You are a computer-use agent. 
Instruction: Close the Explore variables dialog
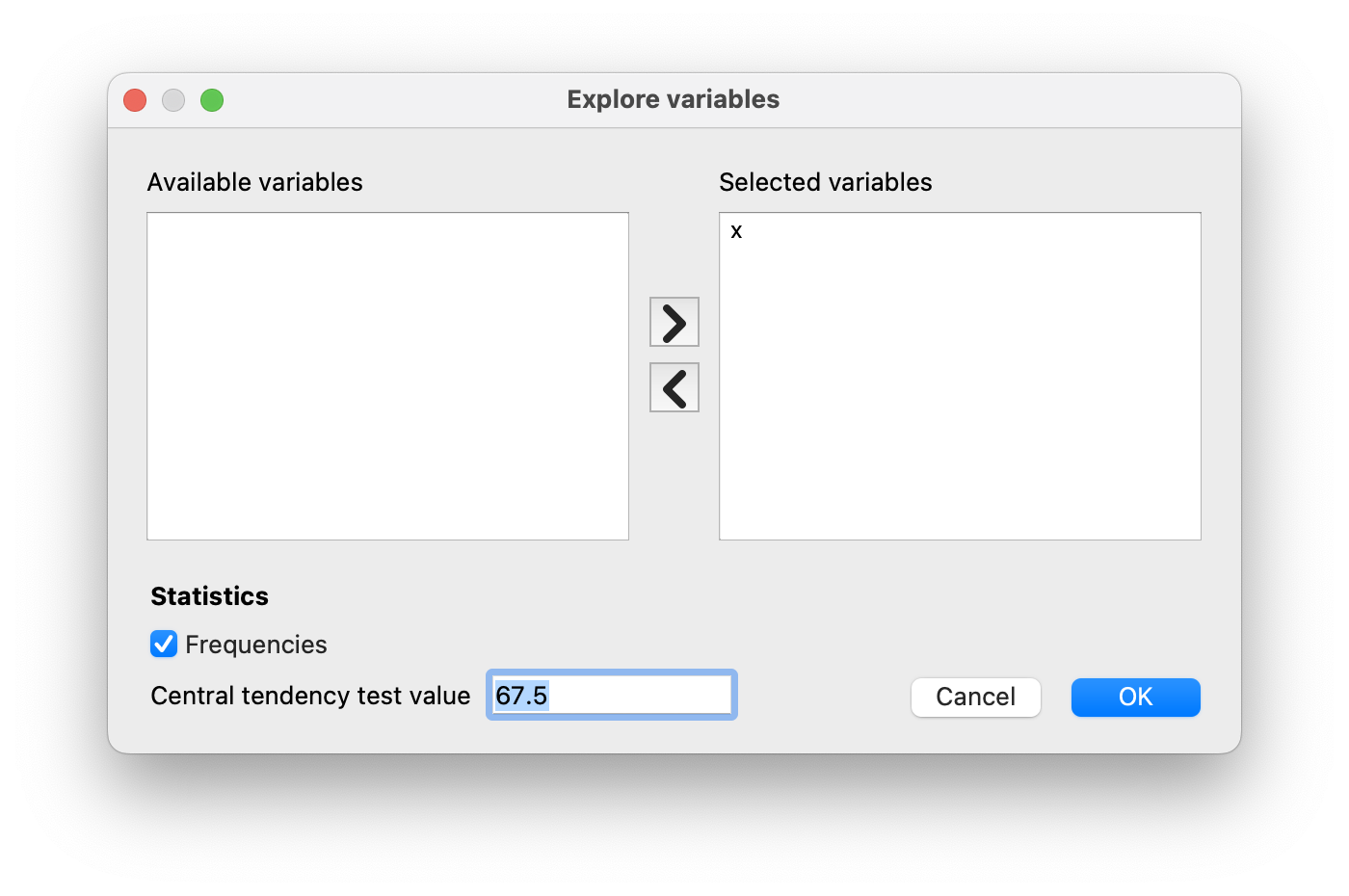pos(135,100)
